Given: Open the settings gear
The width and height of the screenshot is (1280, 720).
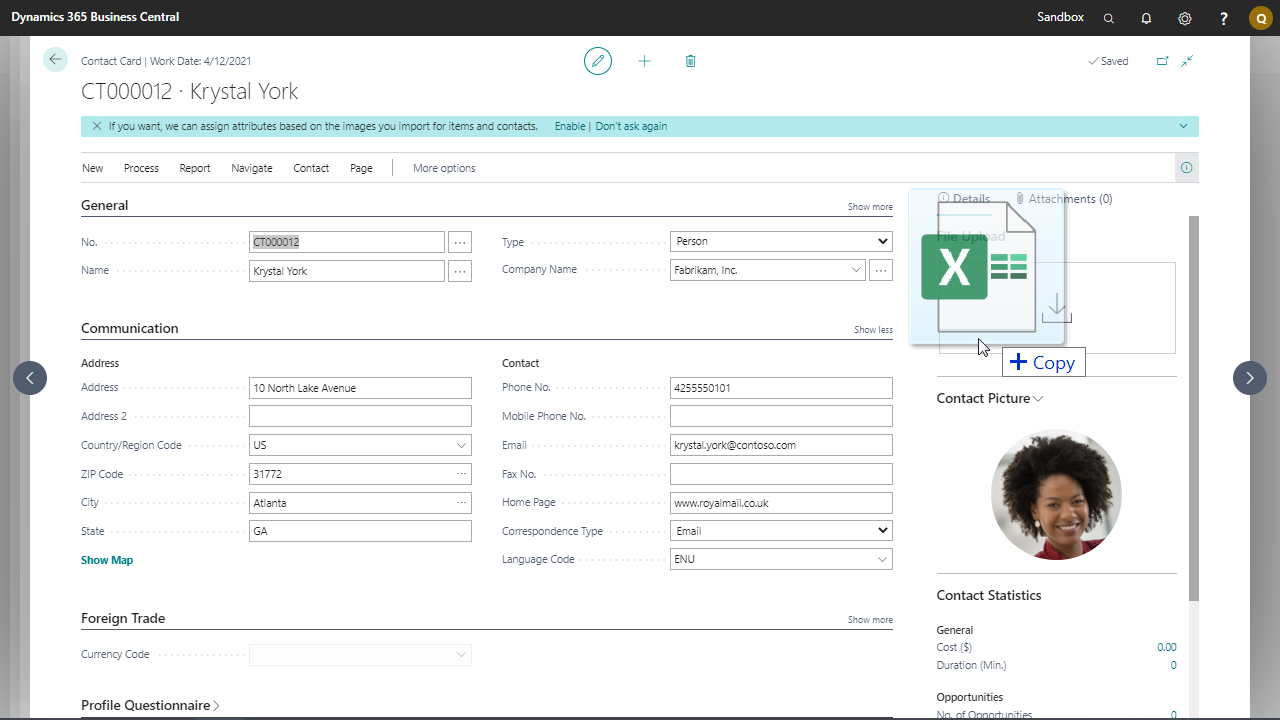Looking at the screenshot, I should [x=1184, y=18].
